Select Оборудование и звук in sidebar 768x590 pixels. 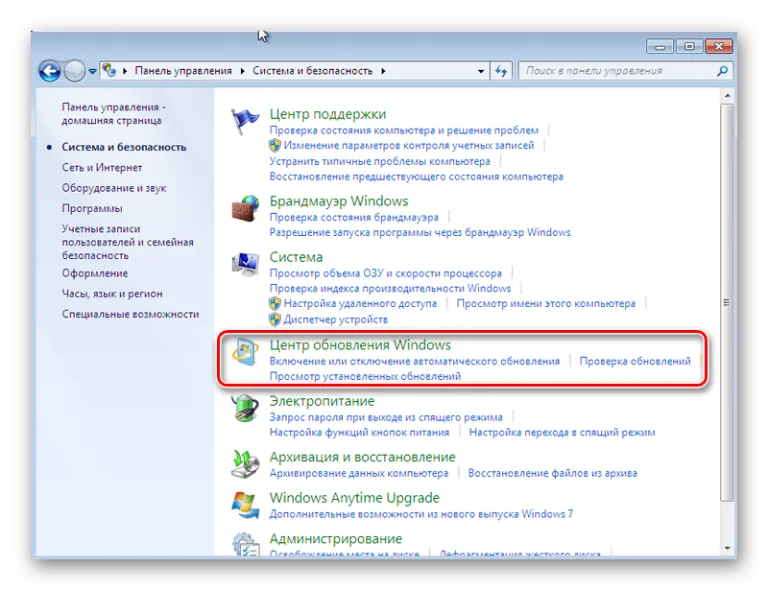point(114,188)
